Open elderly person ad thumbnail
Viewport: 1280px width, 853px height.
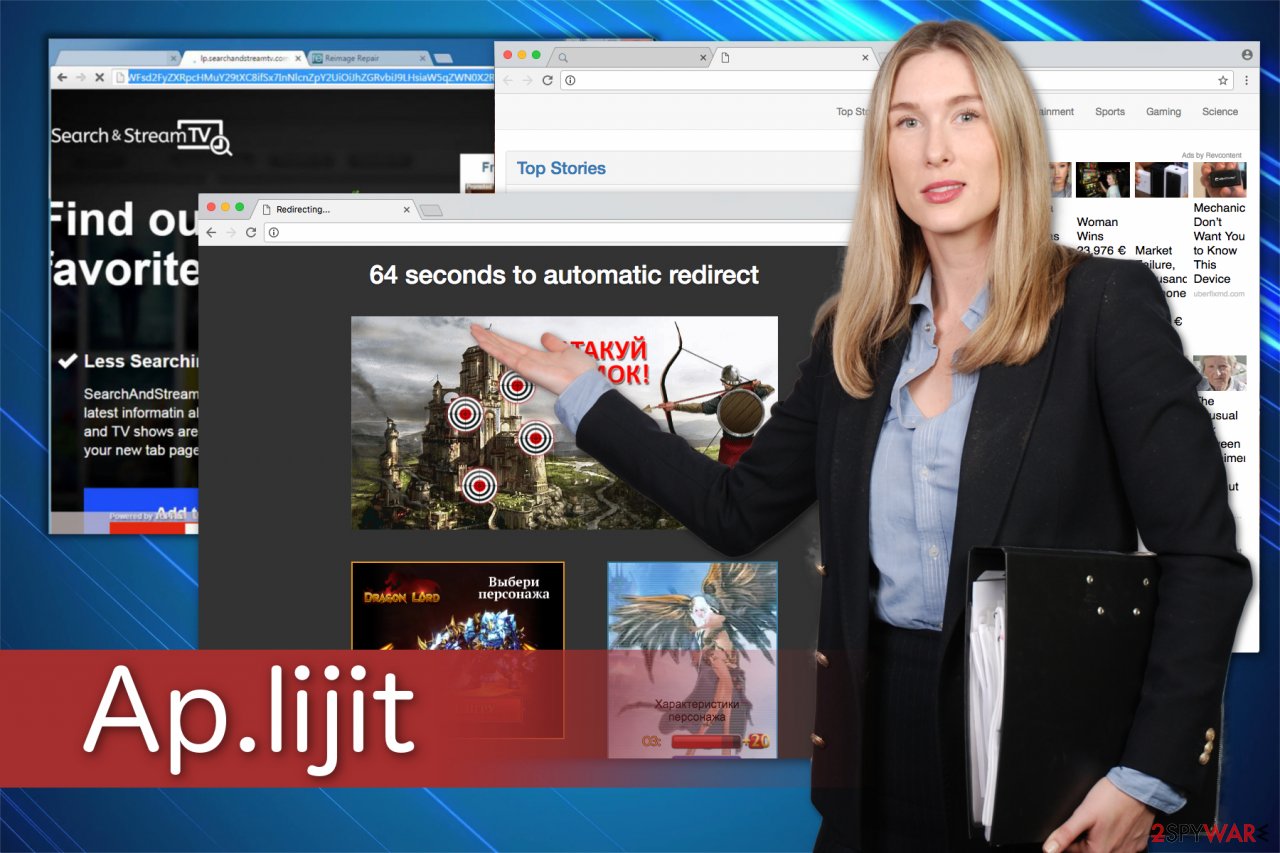coord(1220,373)
